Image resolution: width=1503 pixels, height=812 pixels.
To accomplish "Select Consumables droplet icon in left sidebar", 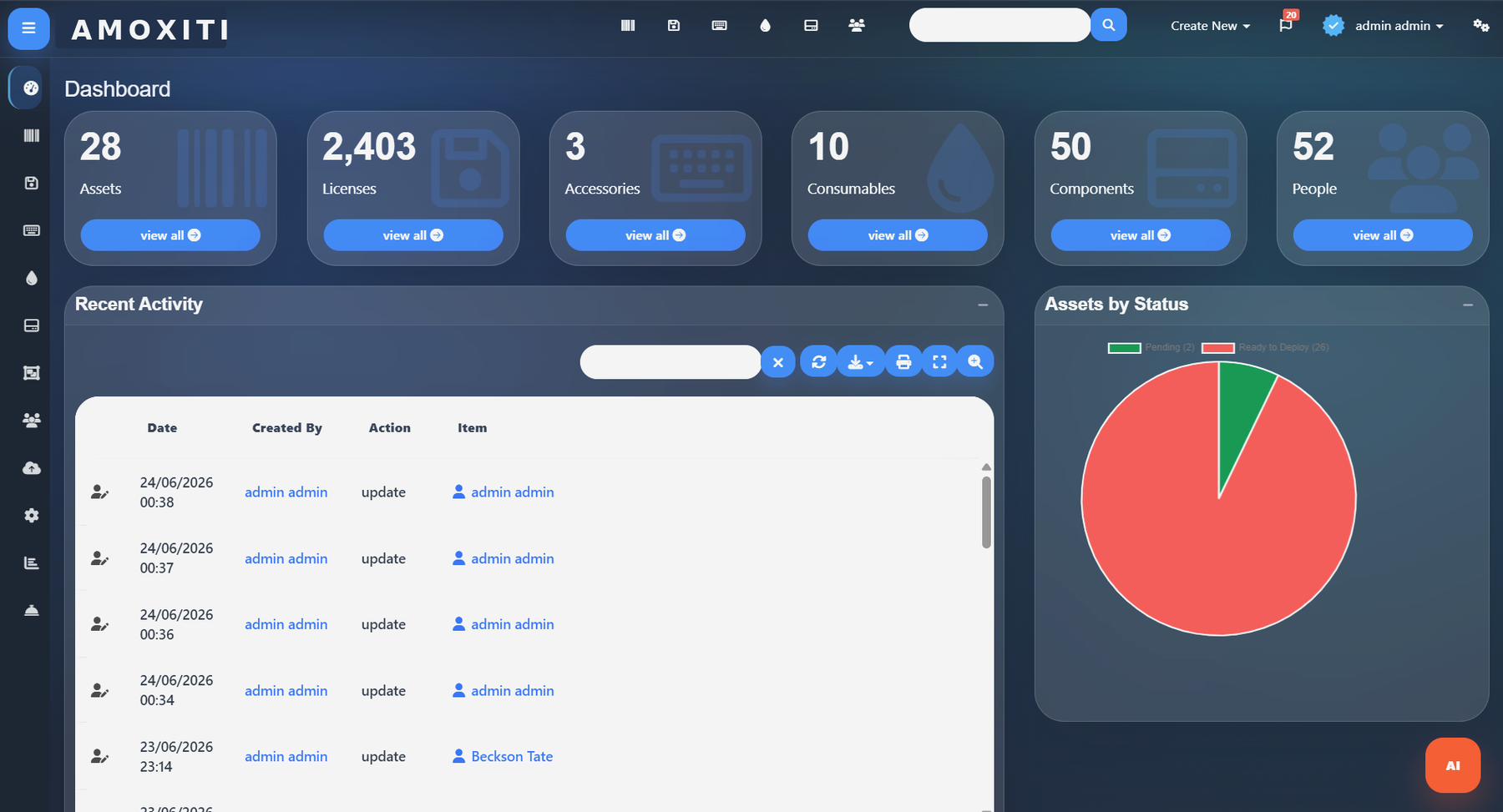I will coord(32,278).
